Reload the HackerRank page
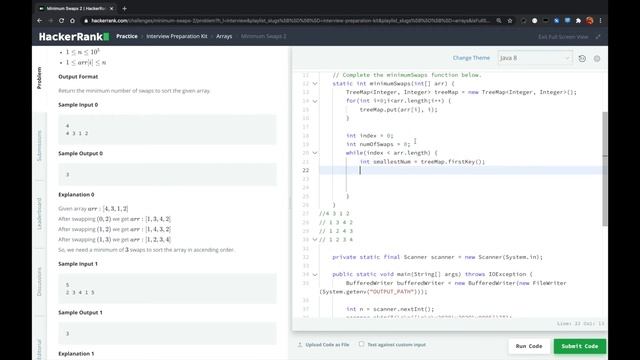 click(x=61, y=20)
